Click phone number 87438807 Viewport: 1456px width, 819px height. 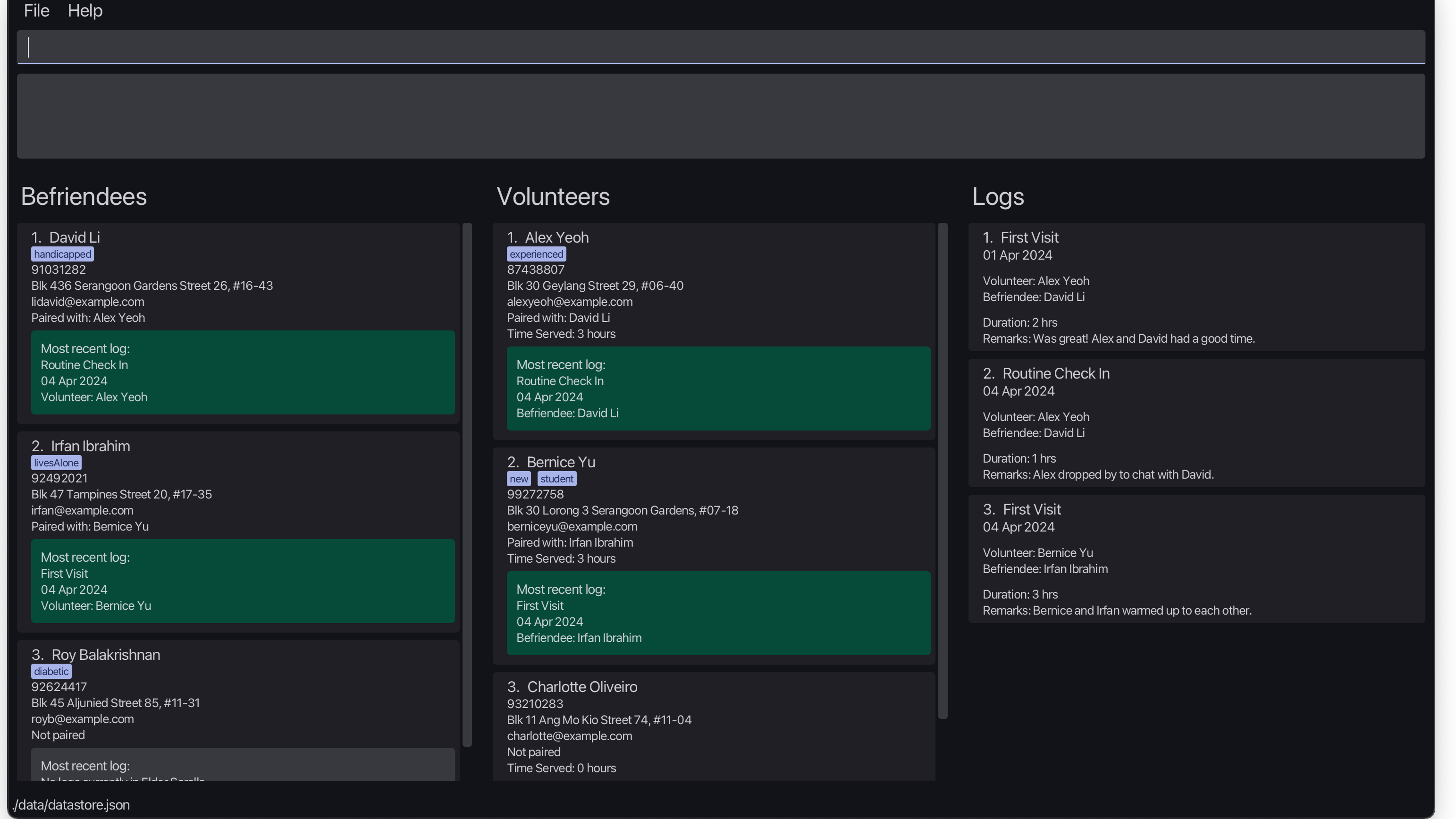pyautogui.click(x=535, y=270)
